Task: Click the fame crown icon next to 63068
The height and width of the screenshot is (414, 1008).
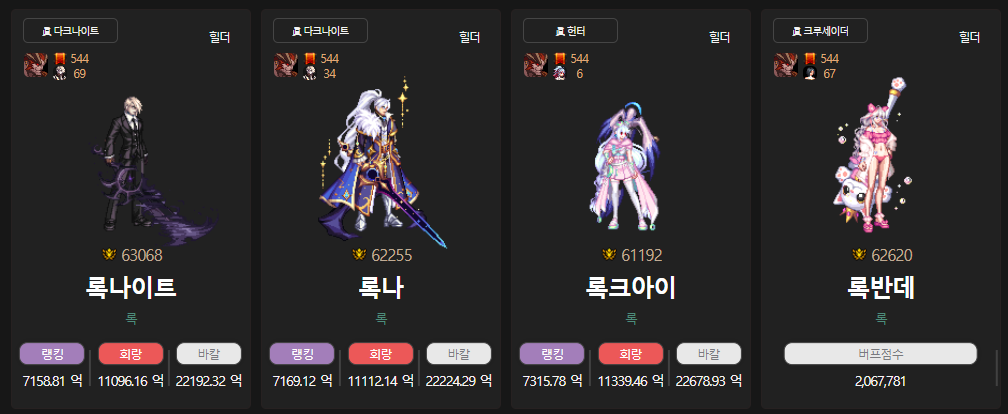Action: pos(109,255)
